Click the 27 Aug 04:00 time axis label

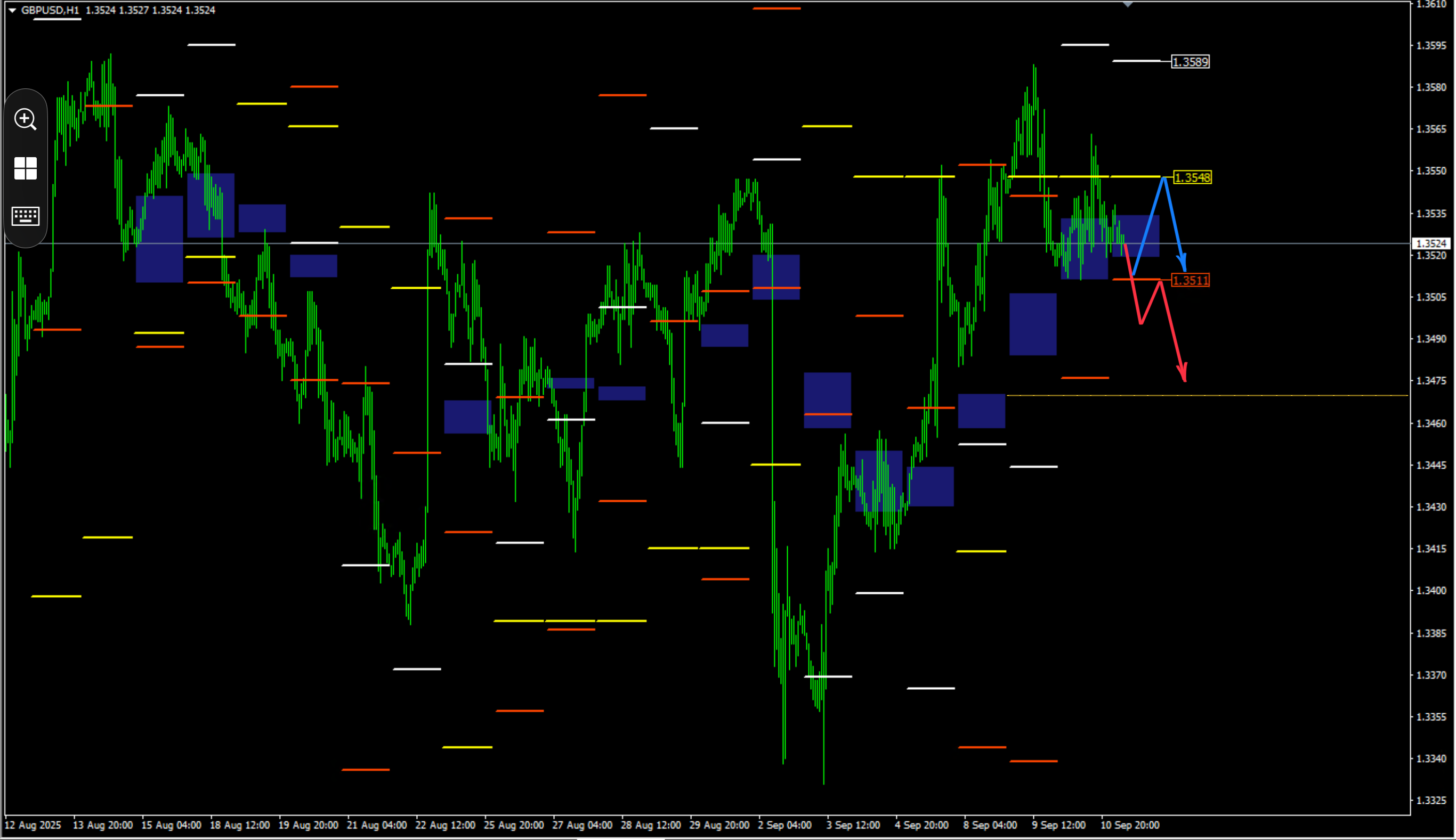[x=582, y=825]
